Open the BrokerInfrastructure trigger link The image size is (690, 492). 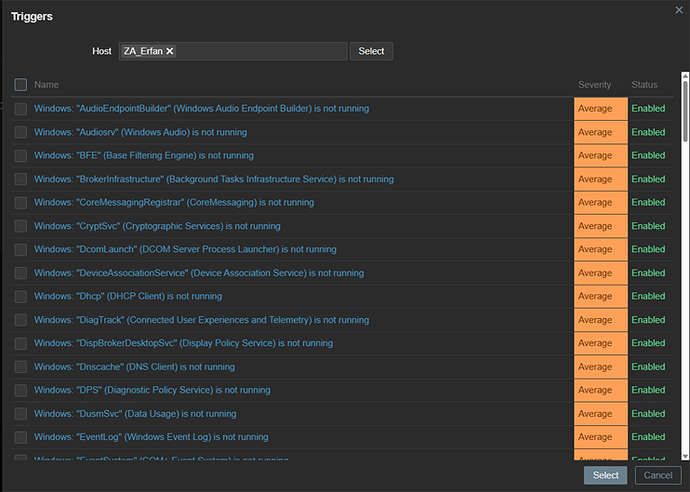(x=214, y=179)
